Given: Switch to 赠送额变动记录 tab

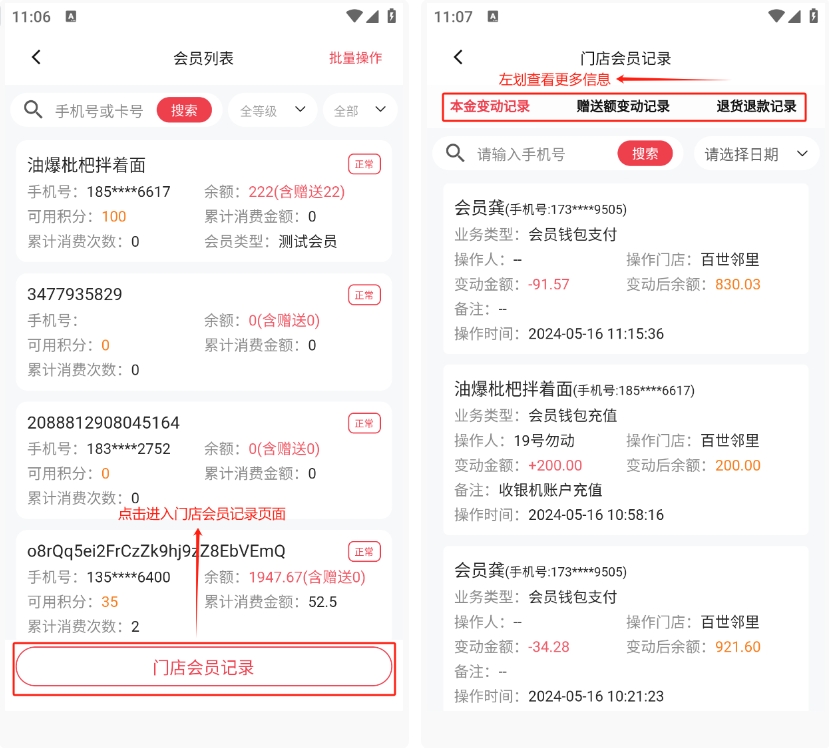Looking at the screenshot, I should coord(623,106).
